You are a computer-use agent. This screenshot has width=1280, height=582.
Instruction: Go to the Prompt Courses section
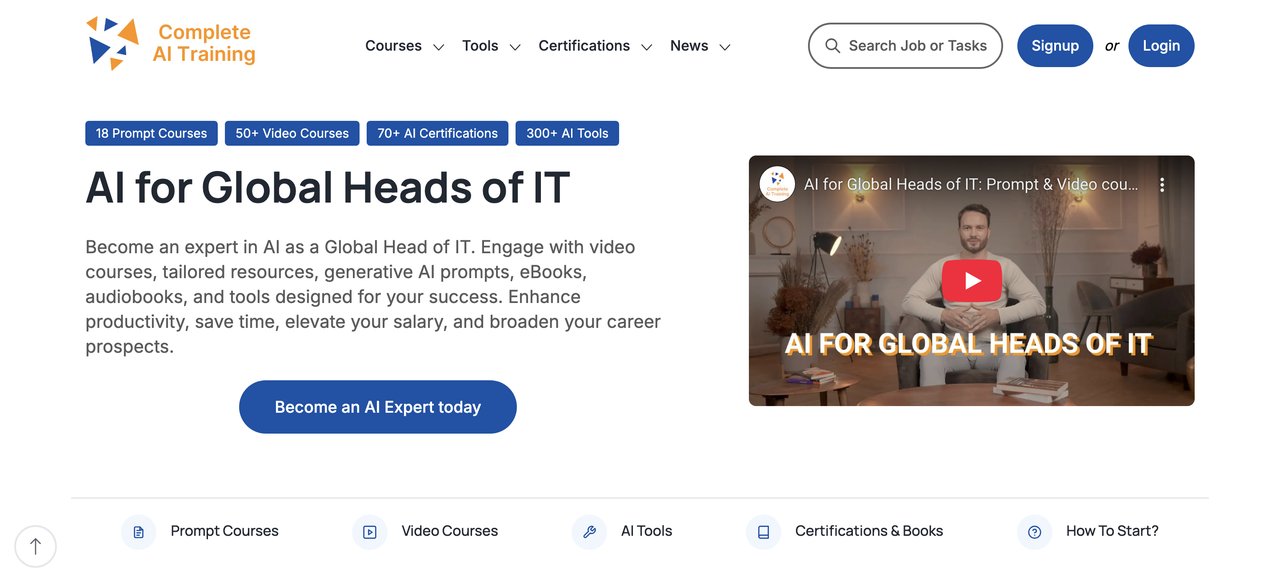225,531
